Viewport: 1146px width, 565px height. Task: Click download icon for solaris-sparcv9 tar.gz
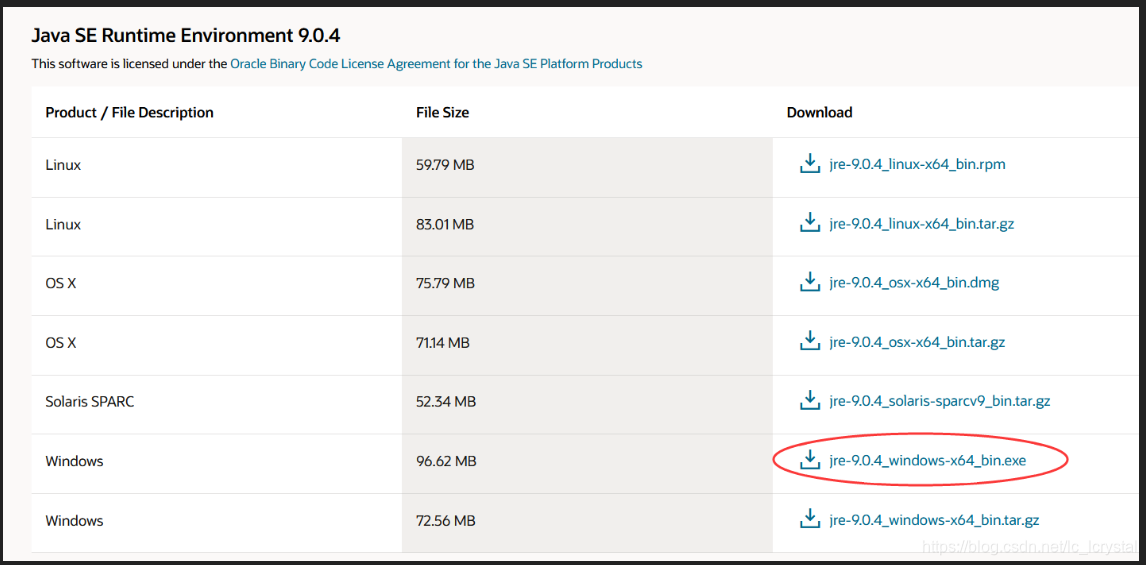[x=809, y=401]
